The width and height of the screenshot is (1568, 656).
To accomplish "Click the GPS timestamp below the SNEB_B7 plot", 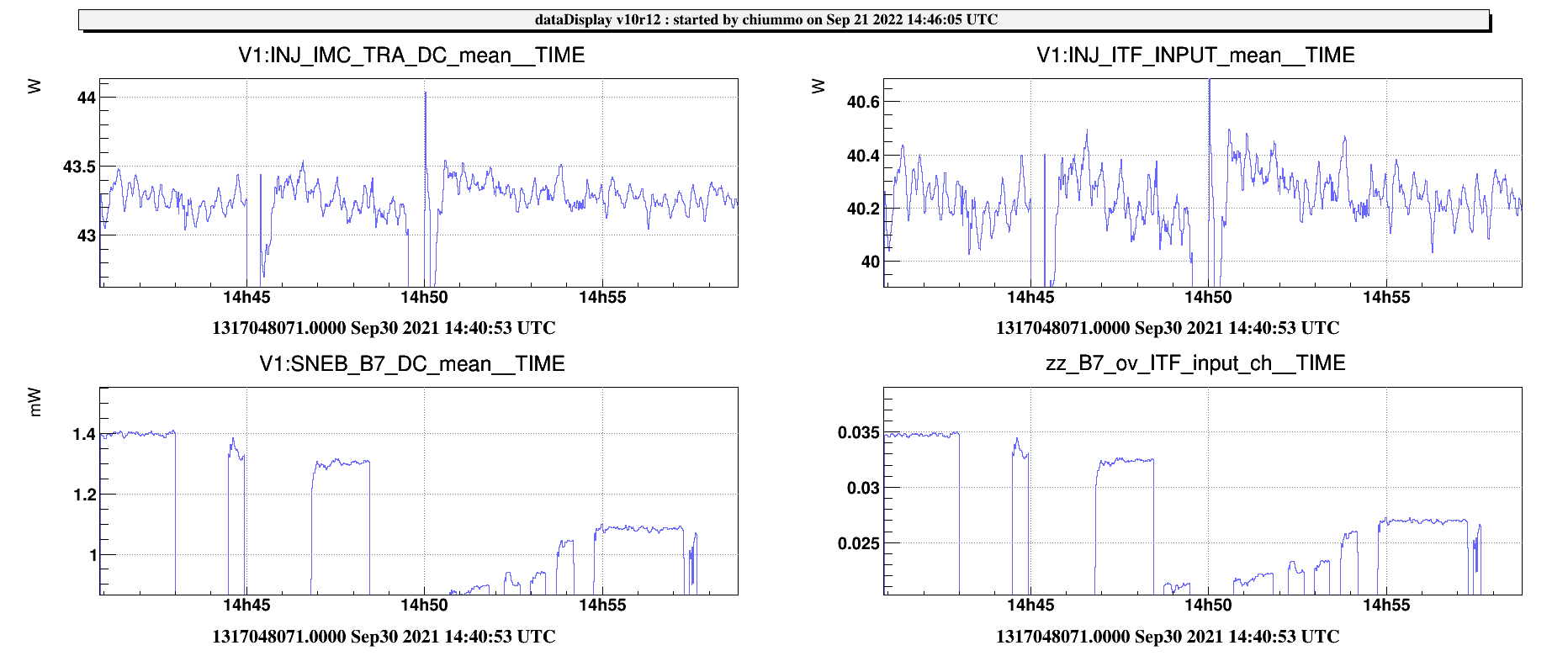I will (x=384, y=637).
